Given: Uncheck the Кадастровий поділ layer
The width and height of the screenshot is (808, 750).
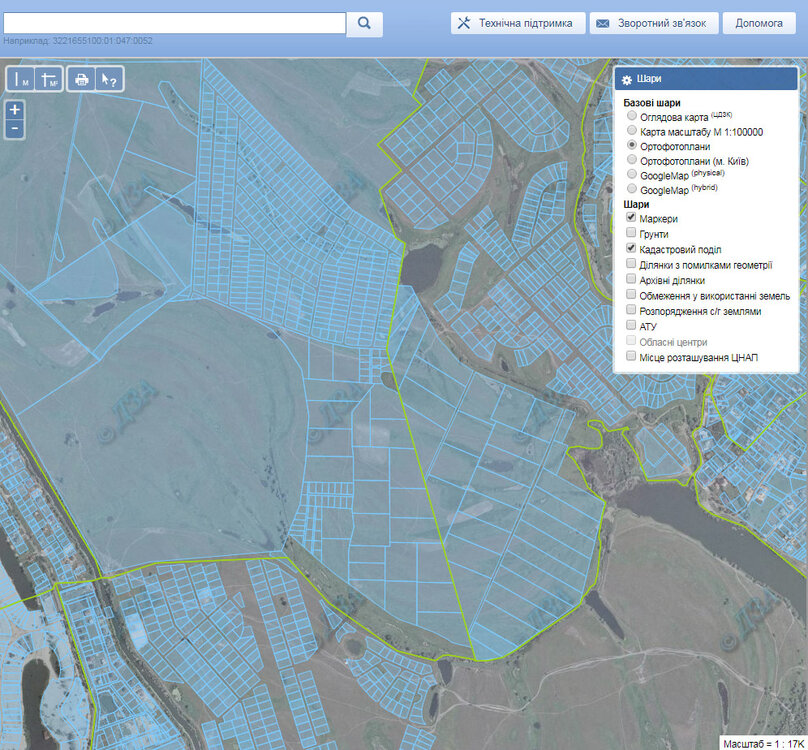Looking at the screenshot, I should (x=631, y=248).
